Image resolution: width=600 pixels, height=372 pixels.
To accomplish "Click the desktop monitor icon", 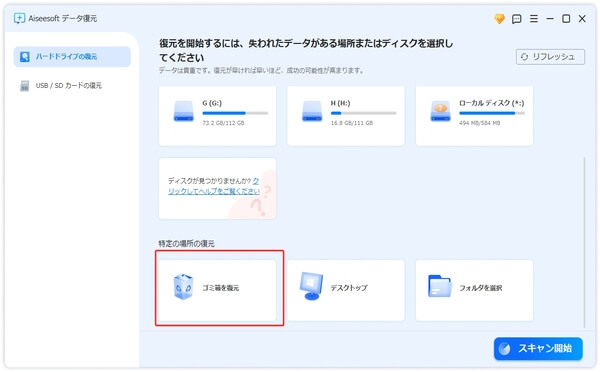I will [x=311, y=286].
